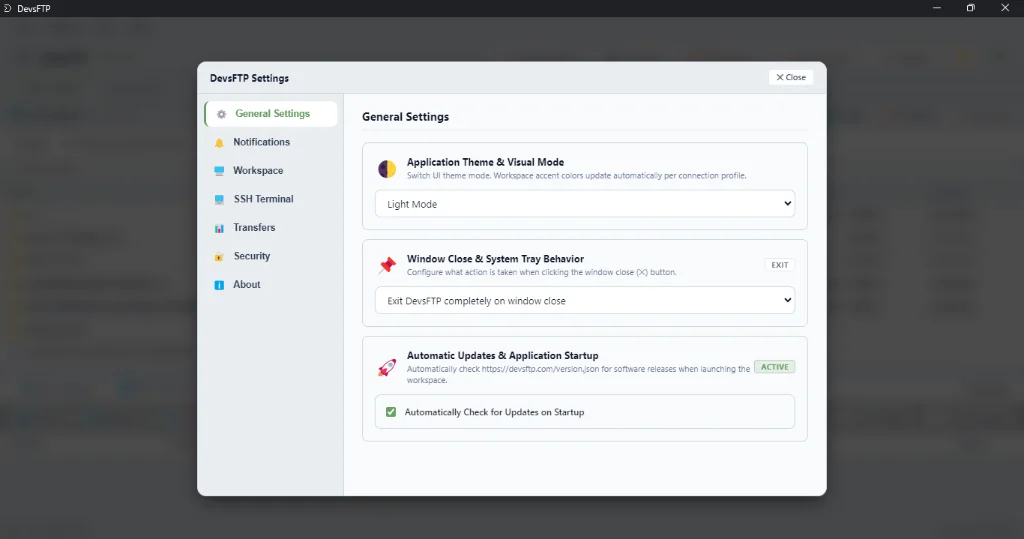The height and width of the screenshot is (539, 1024).
Task: Click the info icon beside About
Action: pyautogui.click(x=219, y=285)
